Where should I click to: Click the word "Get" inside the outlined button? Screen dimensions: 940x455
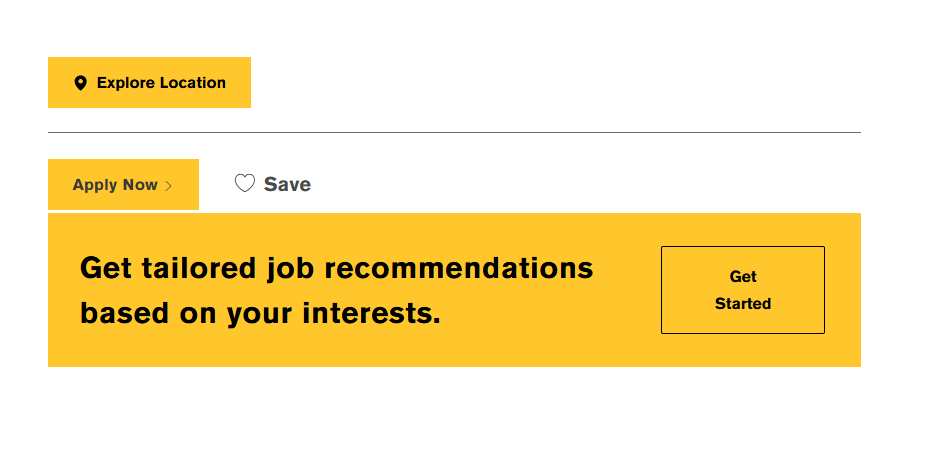(743, 277)
